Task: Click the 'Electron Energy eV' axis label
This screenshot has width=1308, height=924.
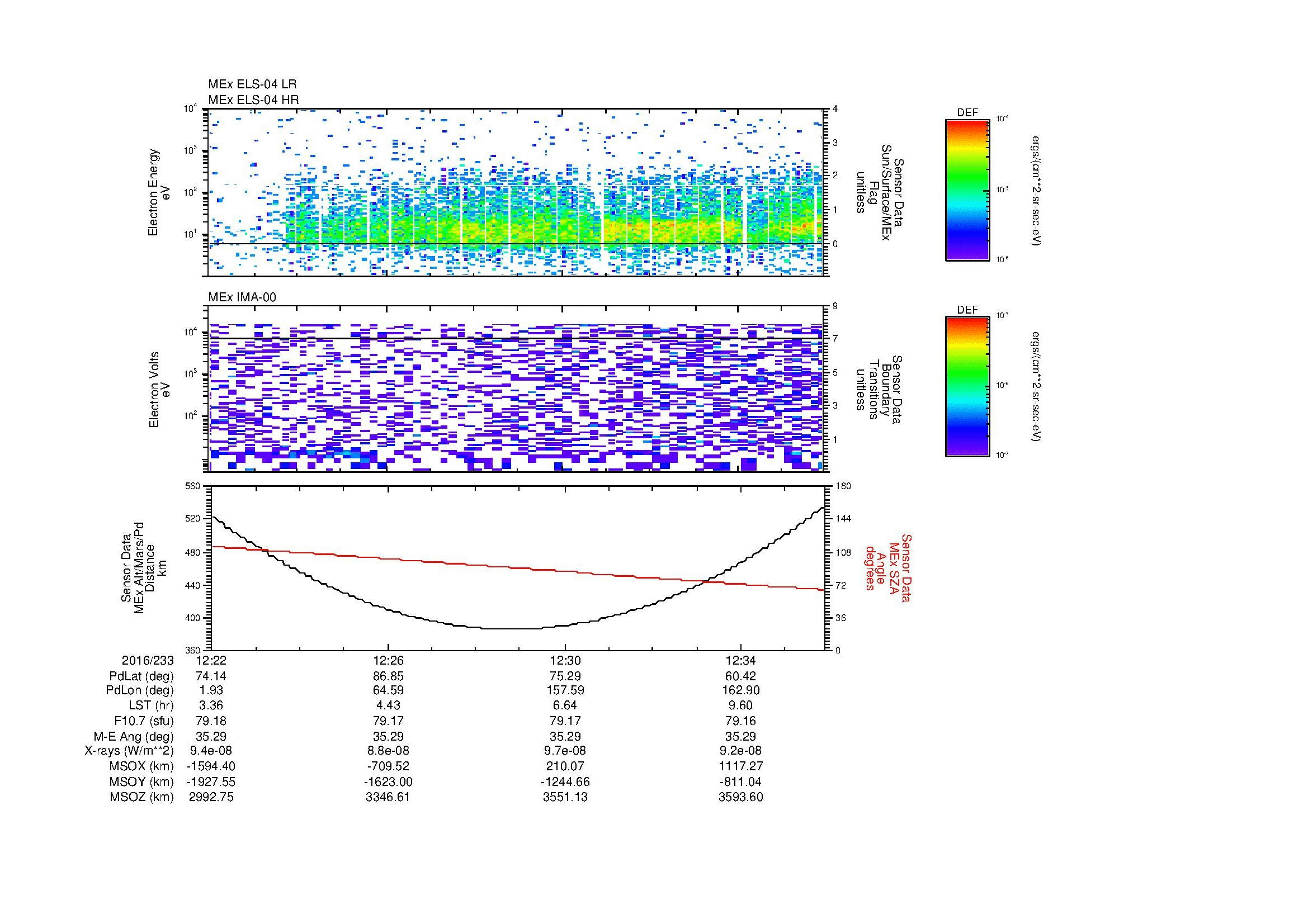Action: coord(159,192)
